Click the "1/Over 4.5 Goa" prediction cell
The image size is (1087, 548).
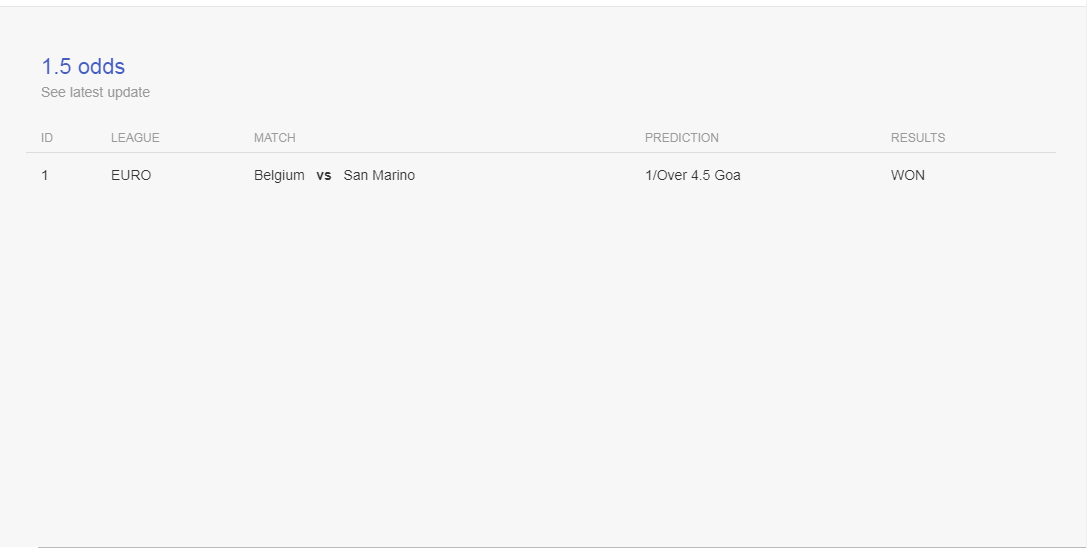[693, 175]
